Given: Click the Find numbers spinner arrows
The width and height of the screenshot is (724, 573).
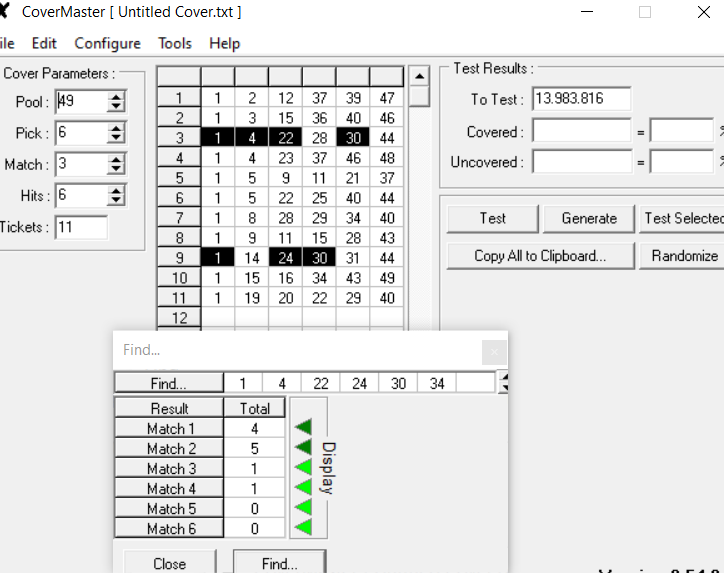Looking at the screenshot, I should 503,383.
